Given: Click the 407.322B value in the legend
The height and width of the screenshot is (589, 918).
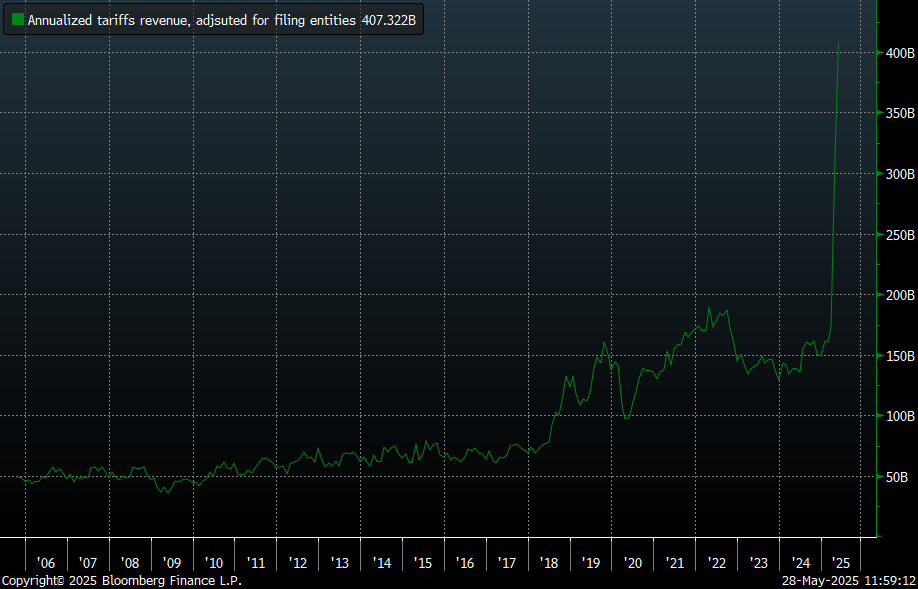Looking at the screenshot, I should tap(388, 19).
